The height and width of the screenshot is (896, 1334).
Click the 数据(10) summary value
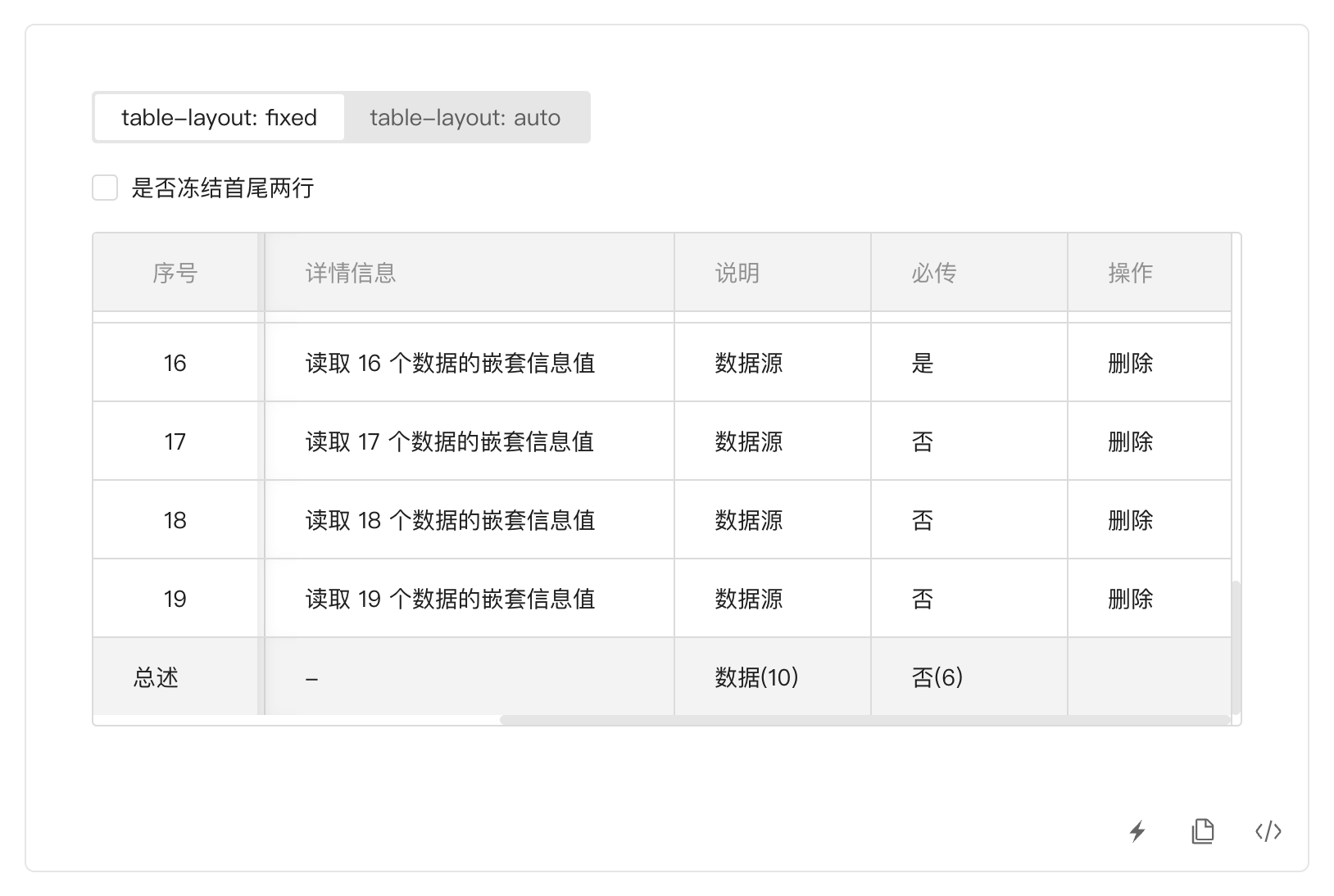[754, 677]
